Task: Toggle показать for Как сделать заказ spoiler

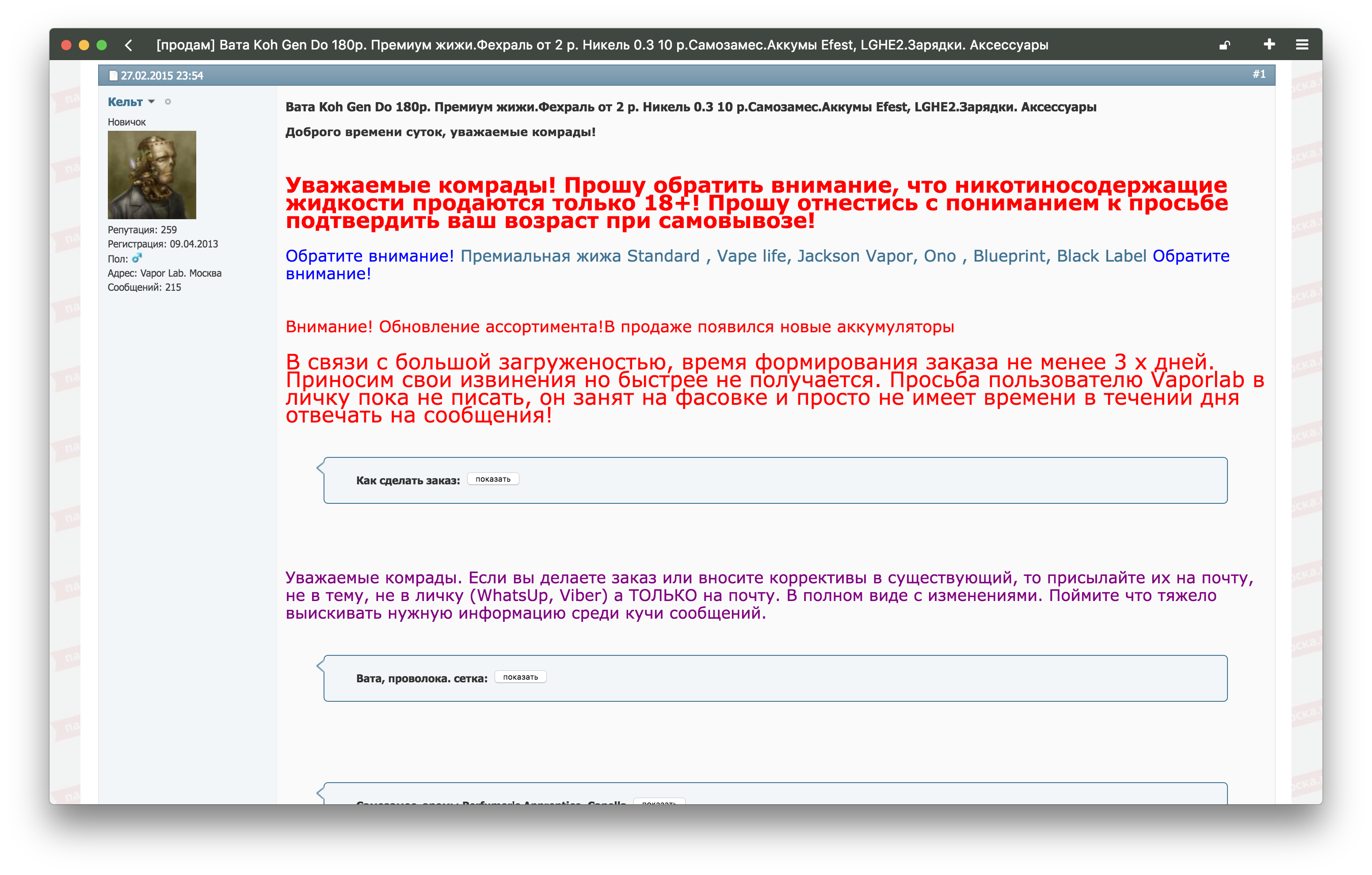Action: click(x=493, y=479)
